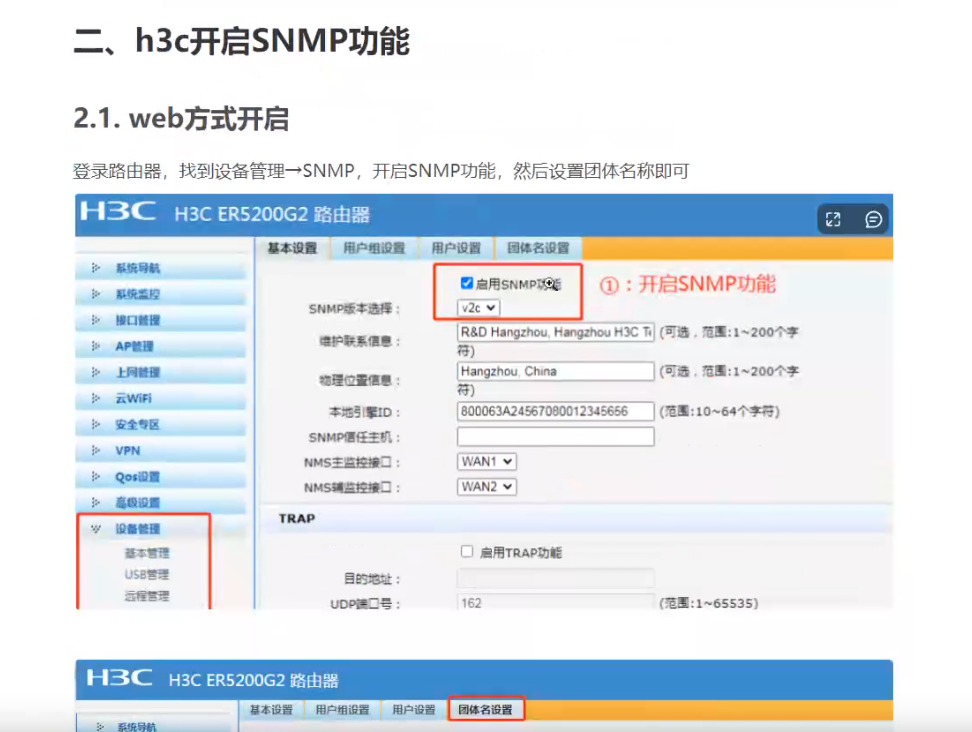Select 基本设置 tab in second router screenshot

coord(271,710)
